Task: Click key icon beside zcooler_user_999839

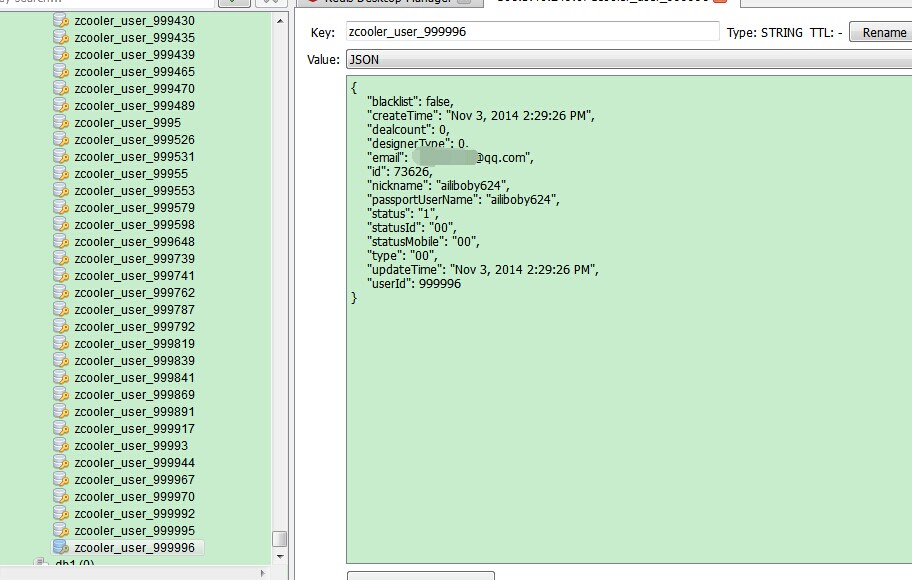Action: click(61, 361)
